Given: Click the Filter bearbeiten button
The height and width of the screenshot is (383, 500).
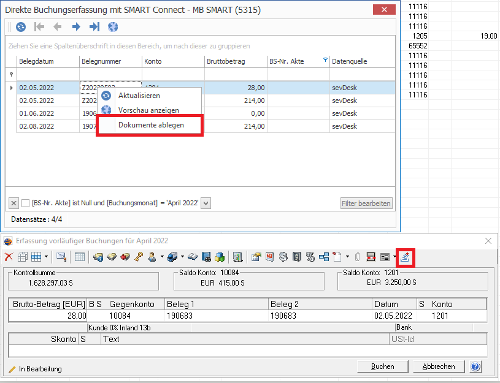Looking at the screenshot, I should coord(366,203).
